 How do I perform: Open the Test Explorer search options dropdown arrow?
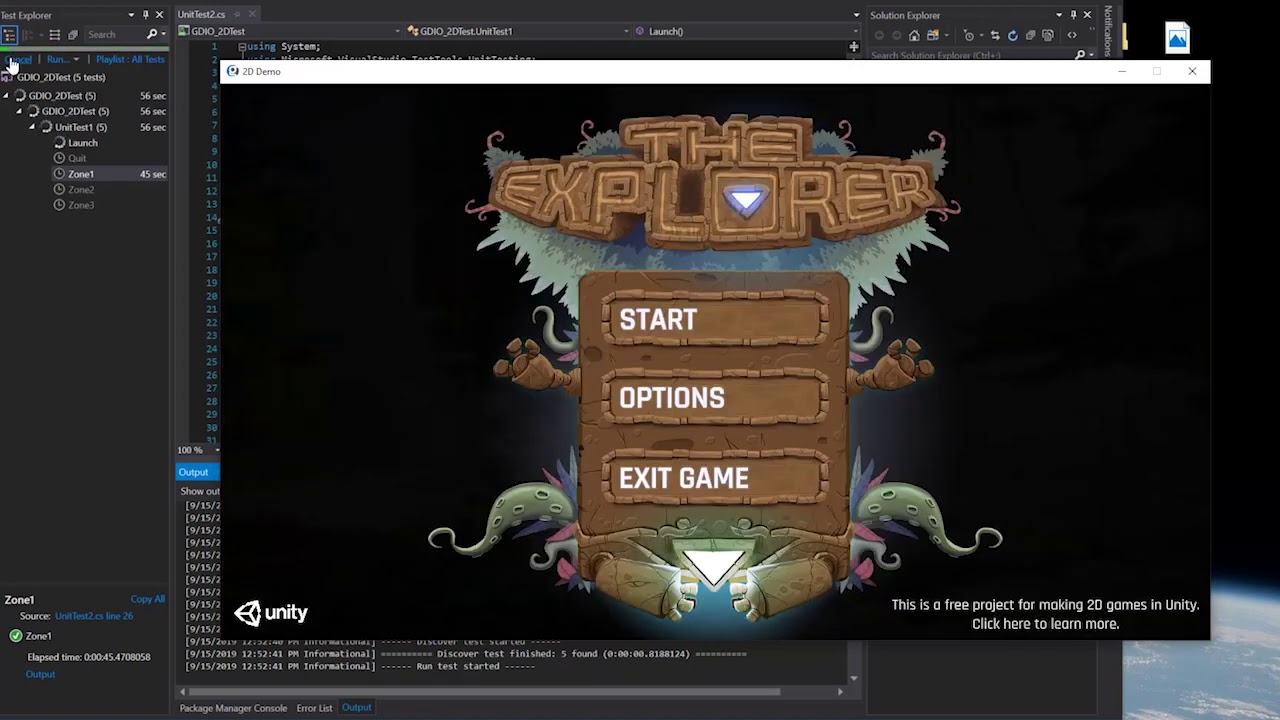click(x=163, y=35)
